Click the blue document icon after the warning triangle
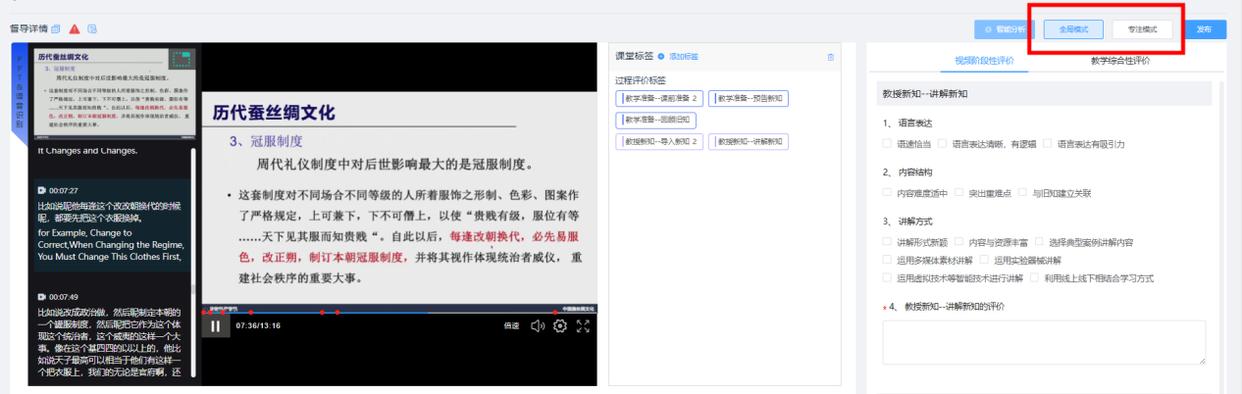This screenshot has width=1242, height=394. coord(92,29)
